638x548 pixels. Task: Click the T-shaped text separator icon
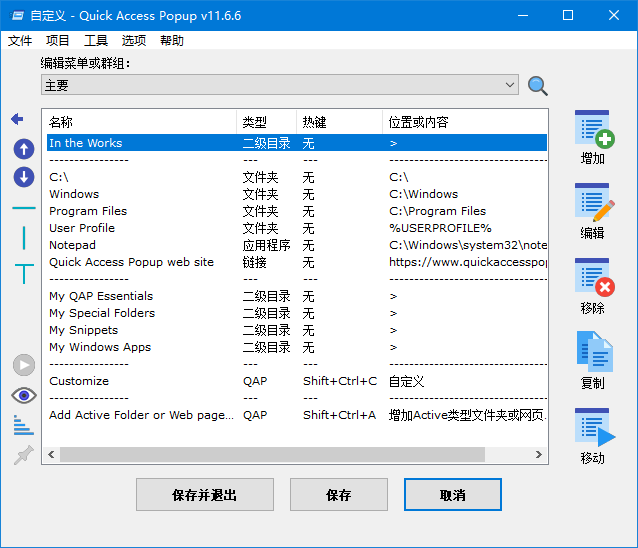(x=24, y=273)
